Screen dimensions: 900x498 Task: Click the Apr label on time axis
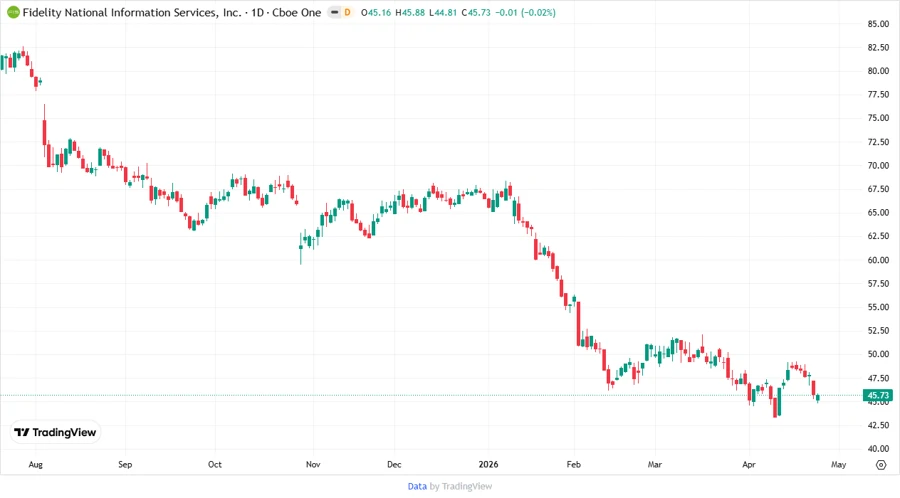pos(749,465)
